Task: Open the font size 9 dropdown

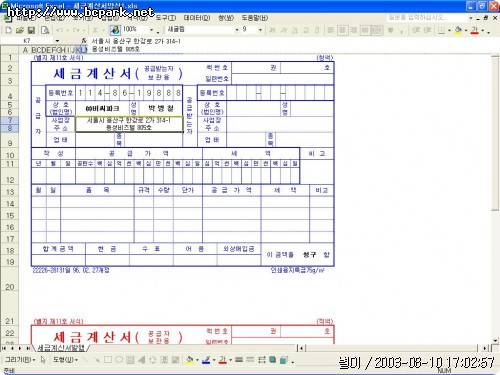Action: [x=260, y=30]
